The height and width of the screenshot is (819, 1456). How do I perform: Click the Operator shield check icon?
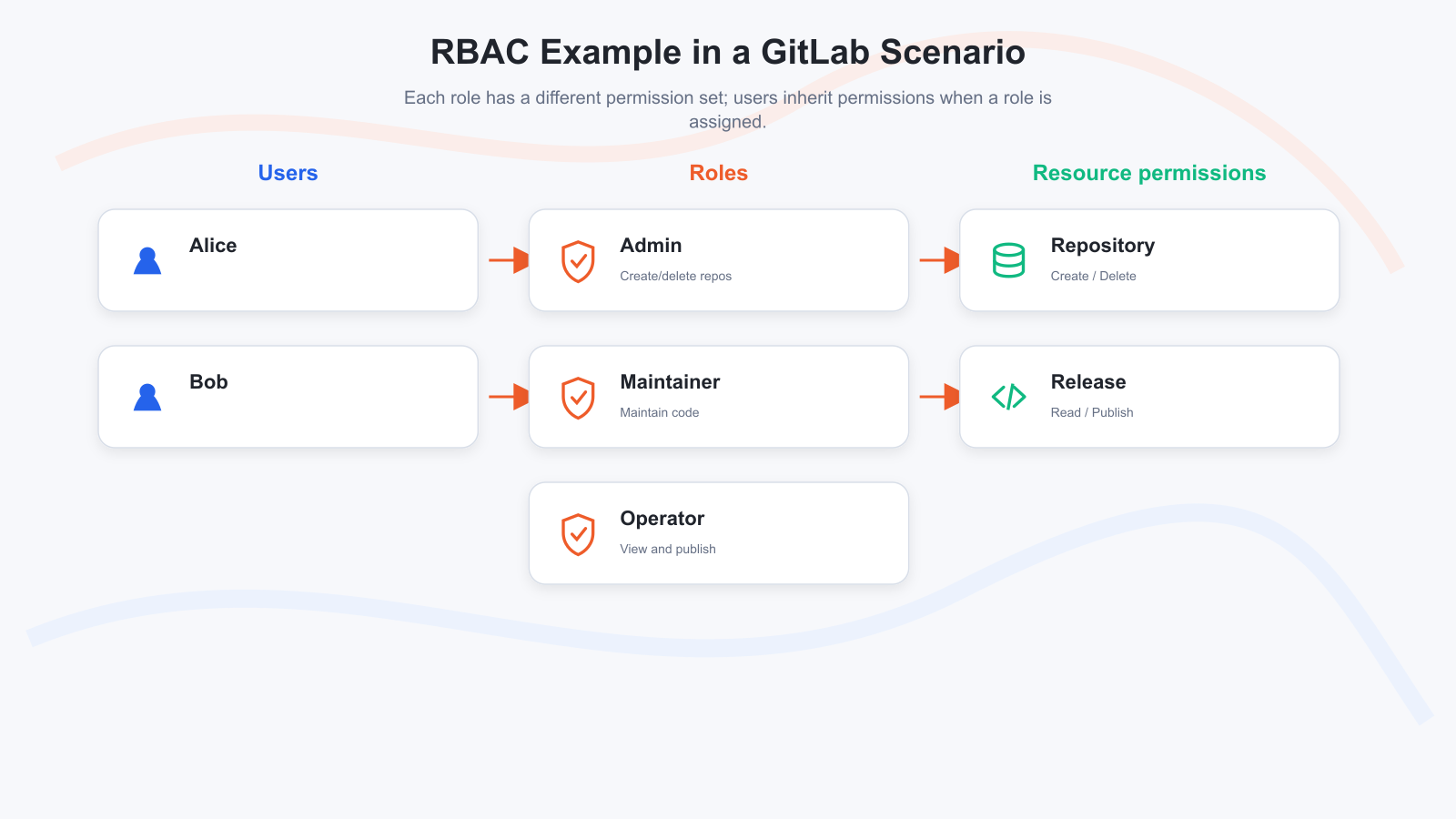click(x=578, y=534)
